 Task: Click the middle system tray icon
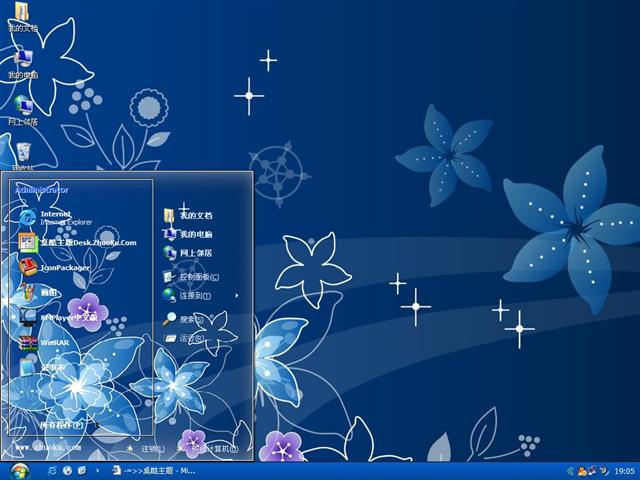click(591, 471)
